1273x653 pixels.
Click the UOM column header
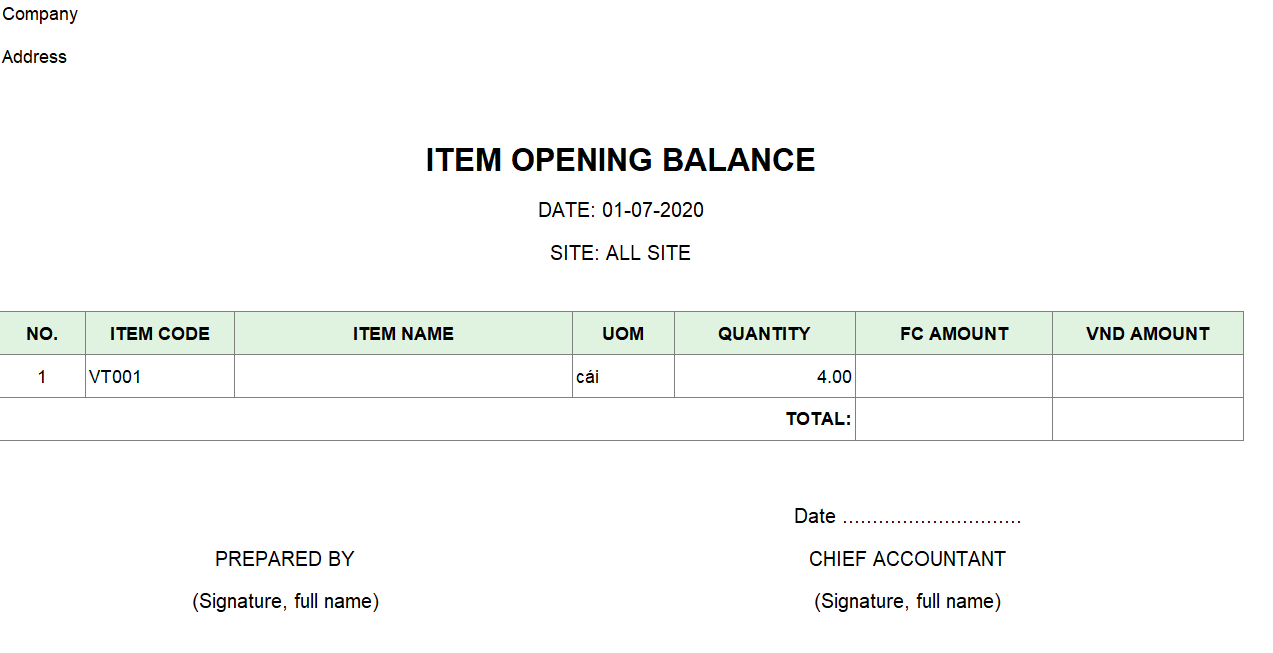tap(623, 334)
